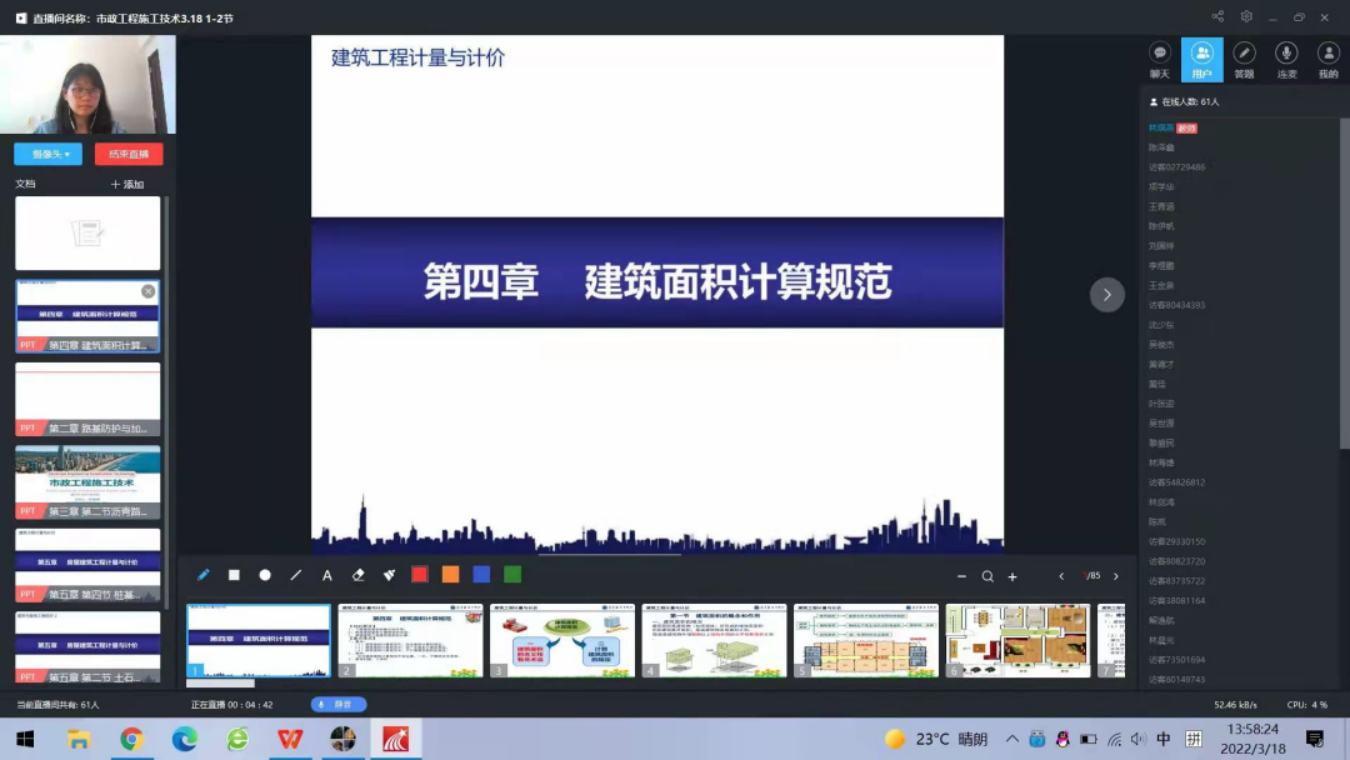Toggle the 静音 mute microphone button
This screenshot has height=760, width=1350.
(x=338, y=705)
